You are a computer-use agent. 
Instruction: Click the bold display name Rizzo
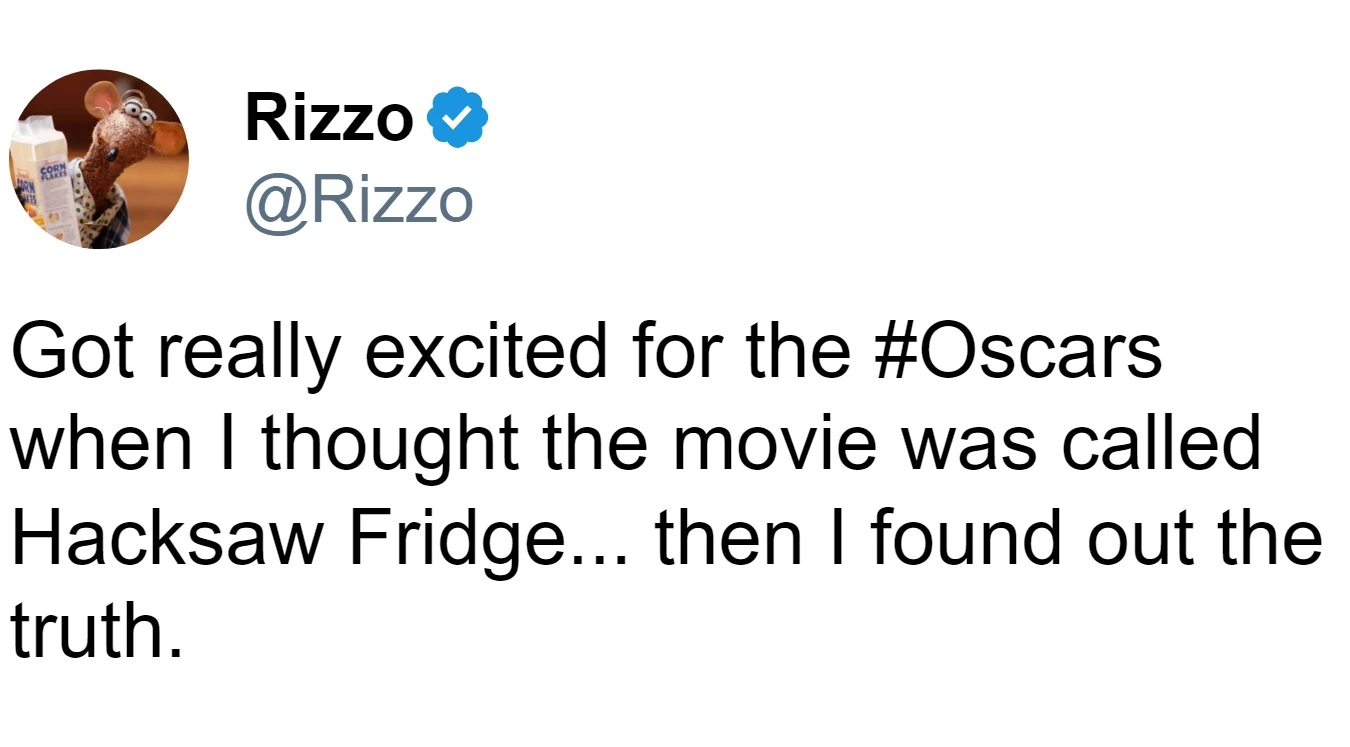329,119
